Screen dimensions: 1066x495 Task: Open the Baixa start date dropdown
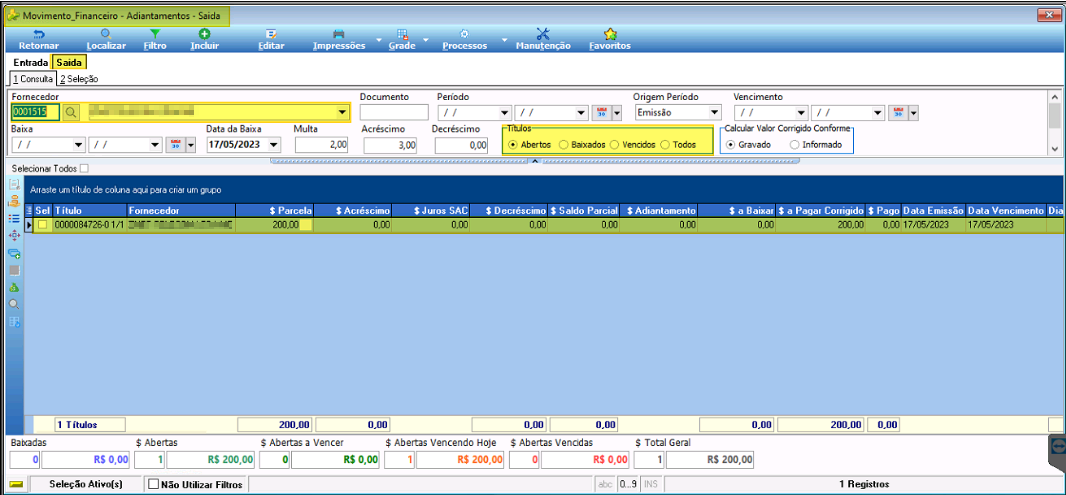coord(78,145)
